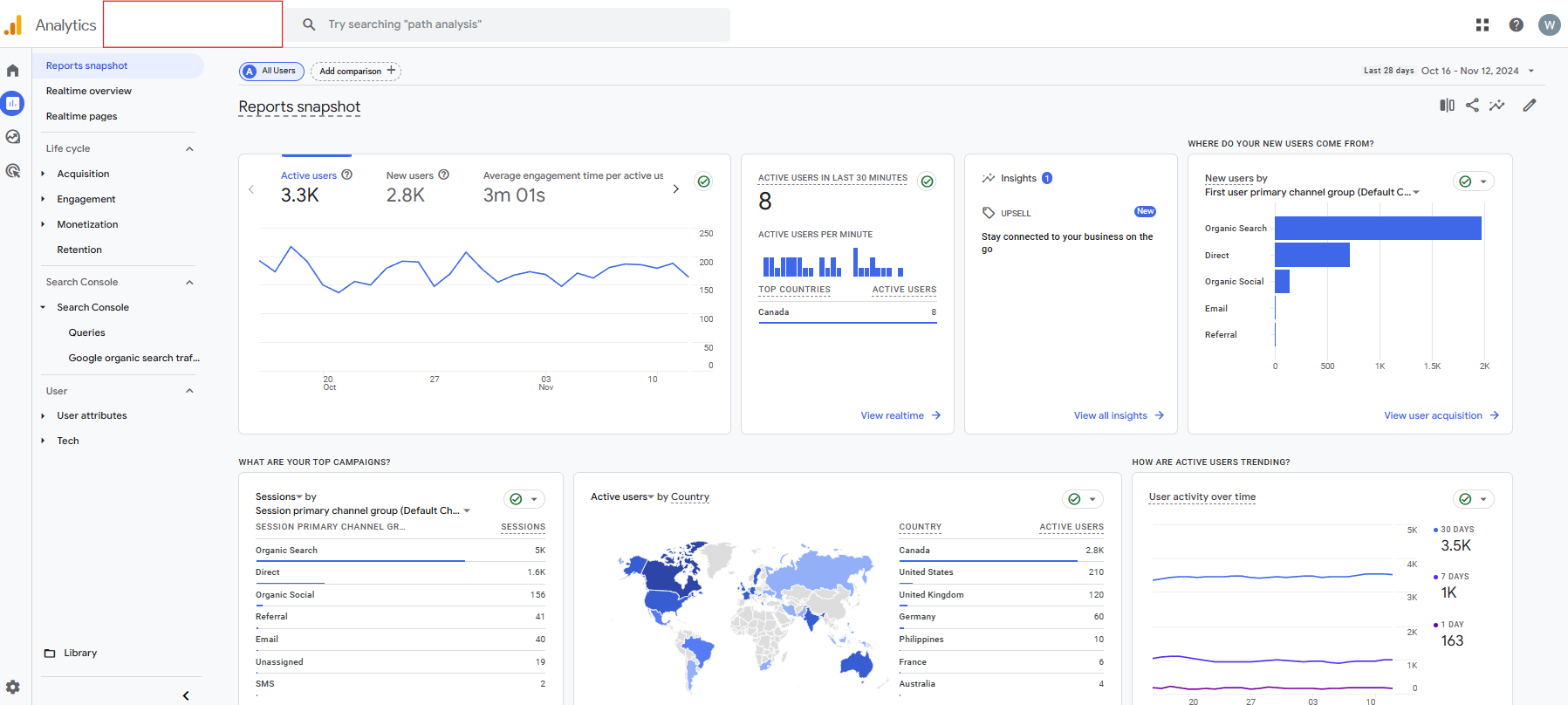This screenshot has width=1568, height=705.
Task: Open Realtime pages
Action: pos(81,116)
